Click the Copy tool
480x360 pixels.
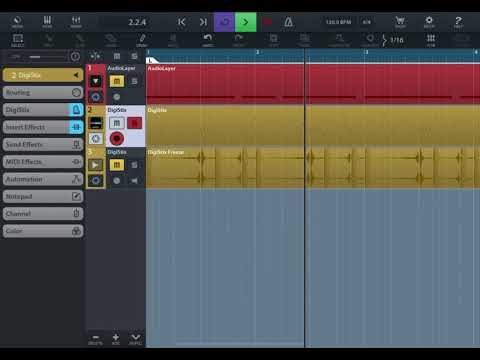coord(274,40)
